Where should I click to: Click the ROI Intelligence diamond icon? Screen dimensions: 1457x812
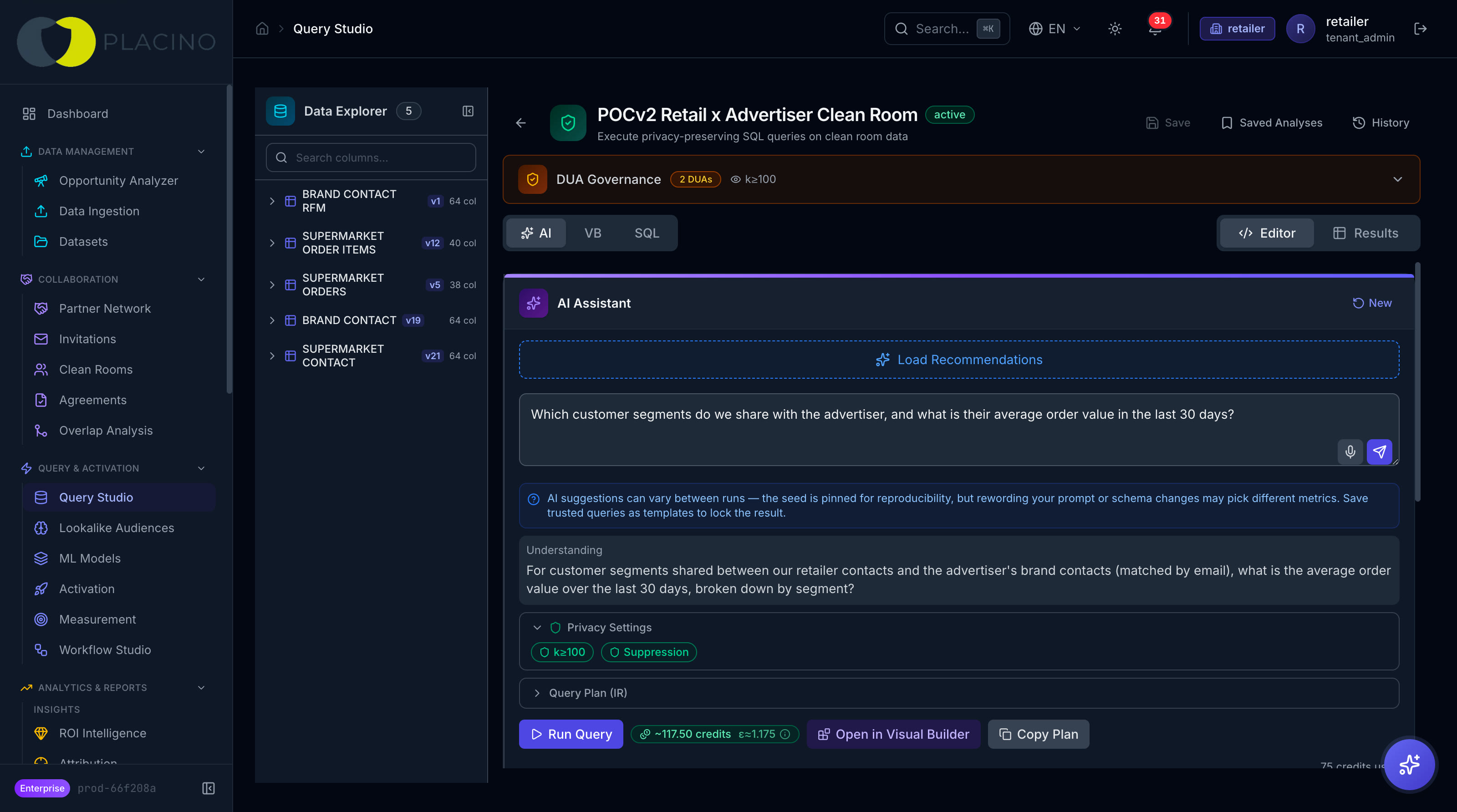[41, 733]
